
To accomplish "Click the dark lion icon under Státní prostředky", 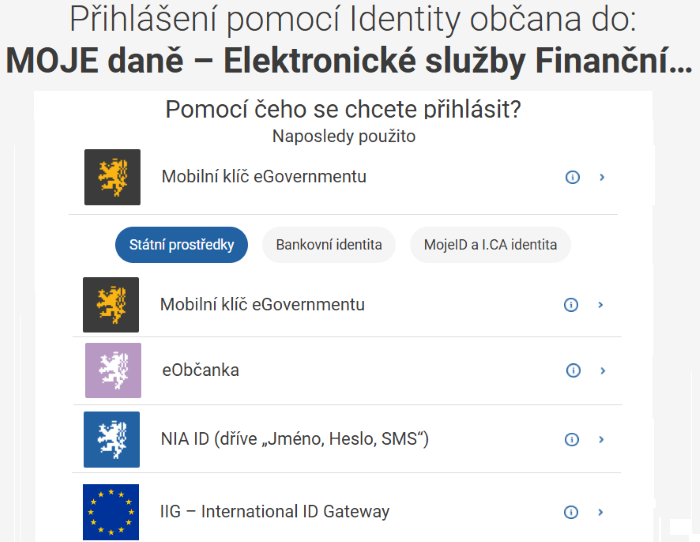I will (111, 305).
